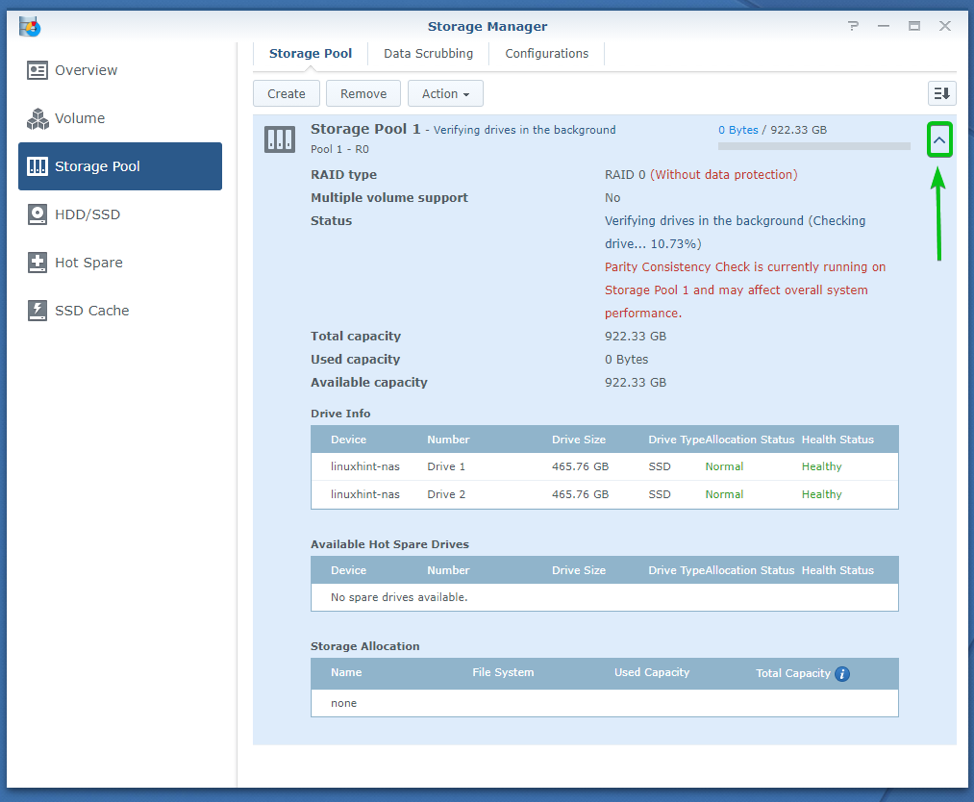Click the Storage Pool sidebar icon
Viewport: 974px width, 802px height.
tap(38, 166)
